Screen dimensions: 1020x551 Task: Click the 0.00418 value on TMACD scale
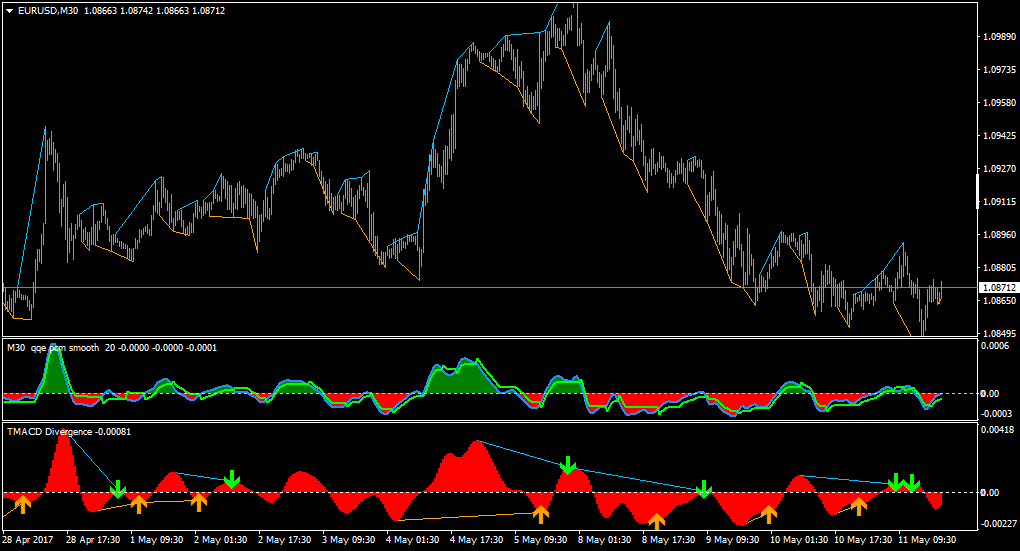(x=997, y=430)
